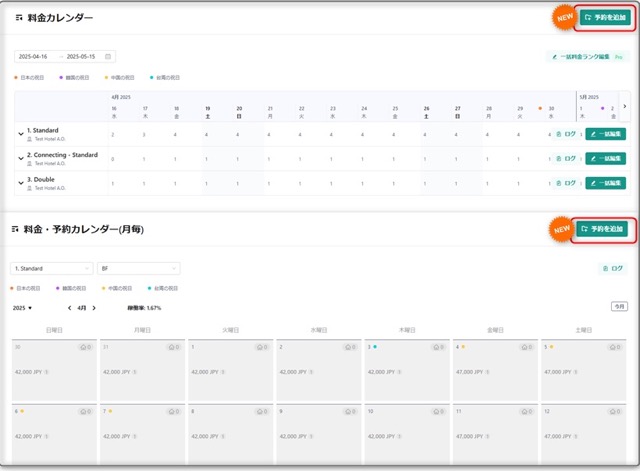The width and height of the screenshot is (640, 471).
Task: Expand the 2. Connecting - Standard row chevron
Action: click(x=21, y=158)
